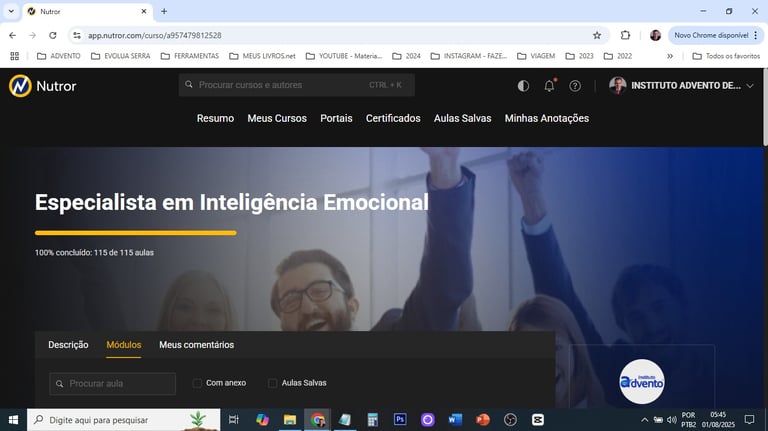768x431 pixels.
Task: Click the course progress bar
Action: [136, 233]
